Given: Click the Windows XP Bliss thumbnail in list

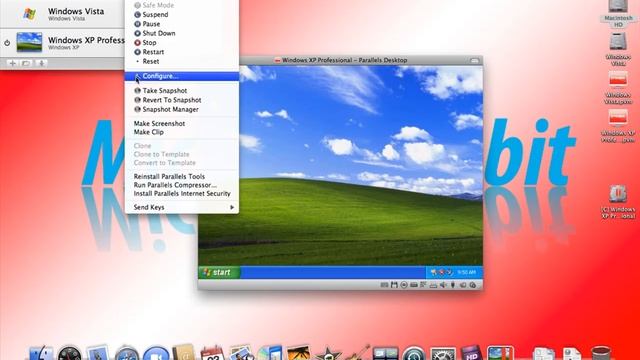Looking at the screenshot, I should pos(29,42).
